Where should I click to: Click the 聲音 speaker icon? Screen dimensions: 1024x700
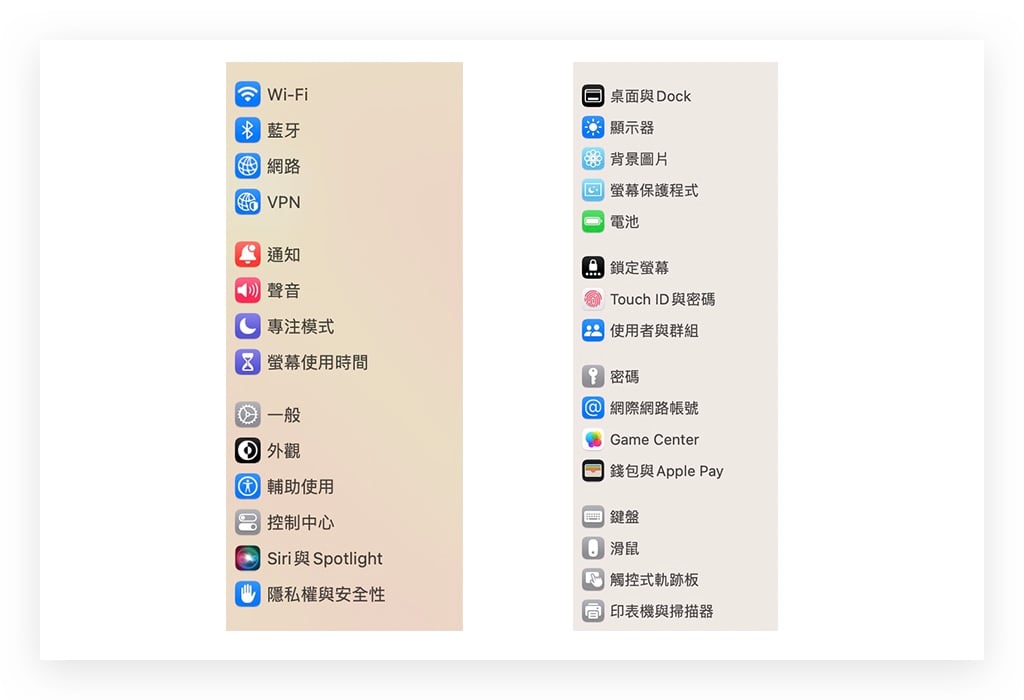248,291
